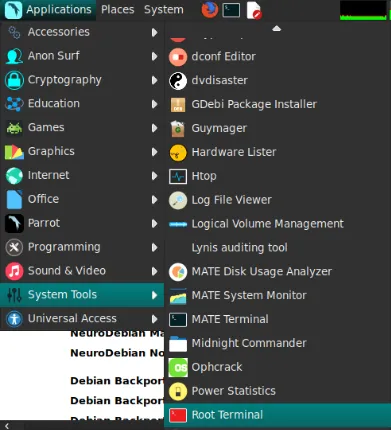The image size is (391, 430).
Task: Click the Hardware Lister icon
Action: click(x=178, y=153)
